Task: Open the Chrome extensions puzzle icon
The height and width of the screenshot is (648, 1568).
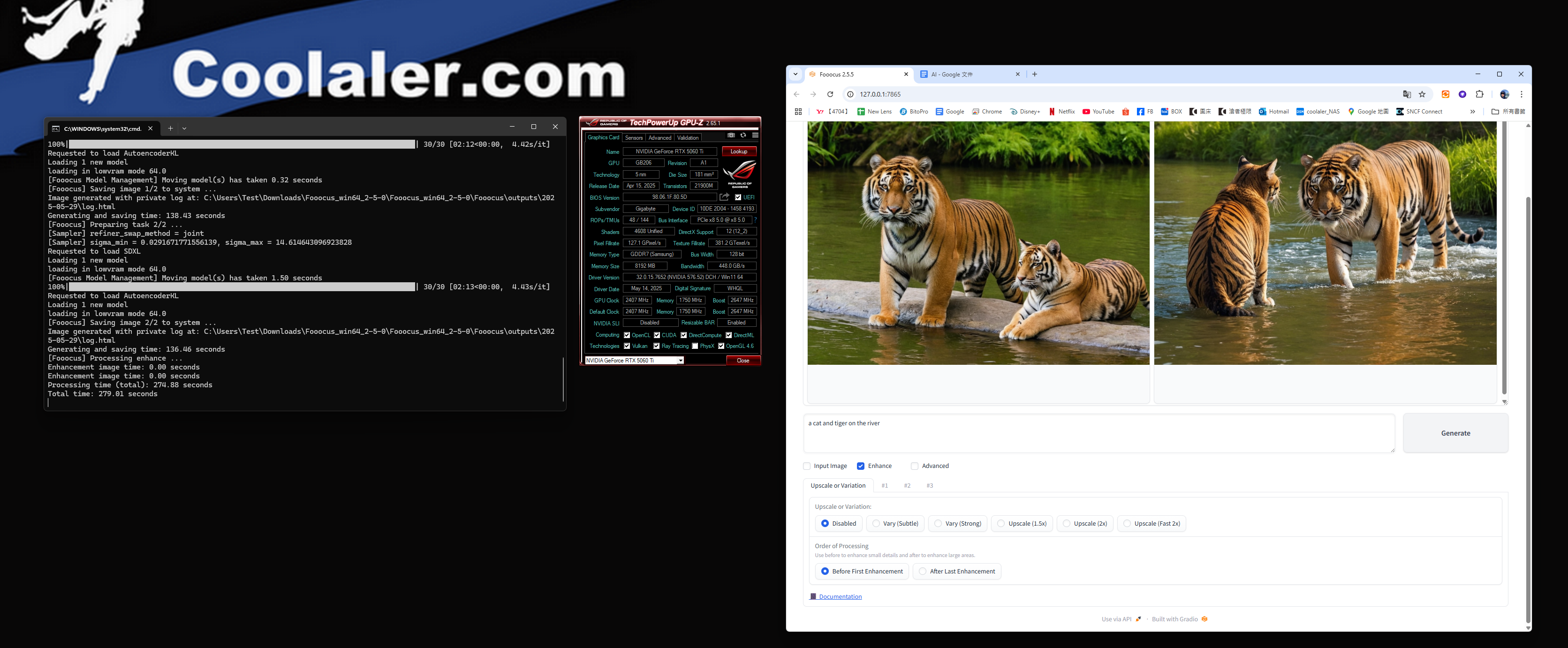Action: point(1480,94)
